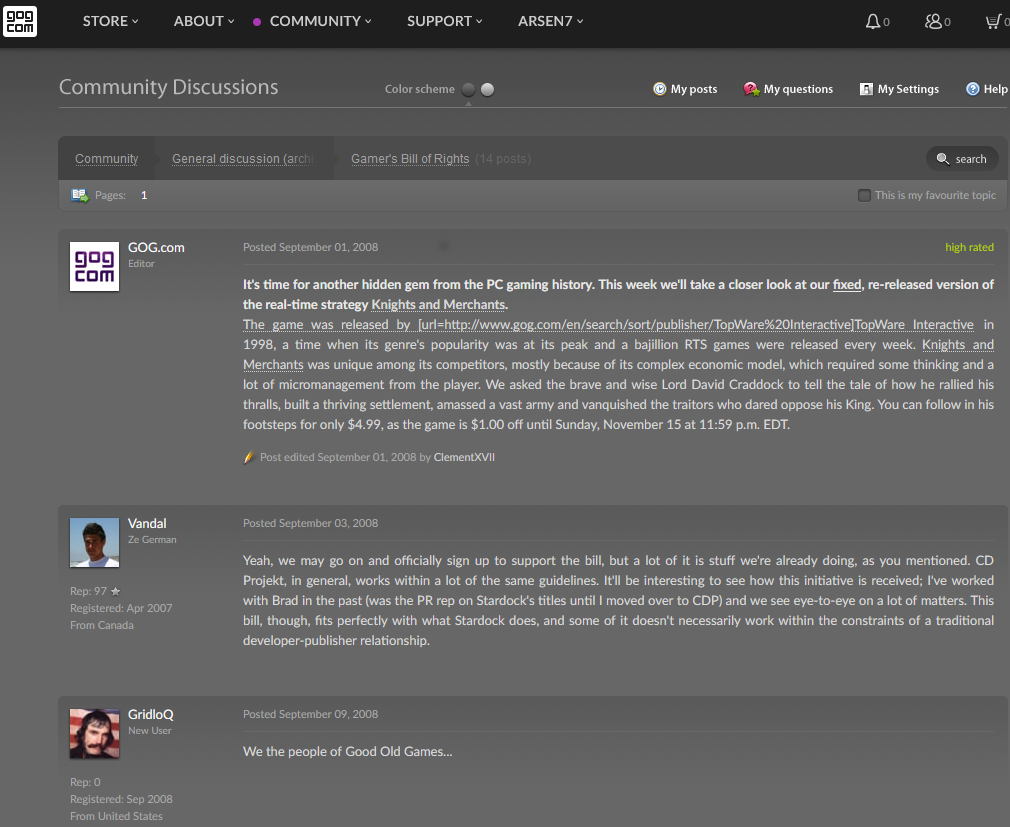This screenshot has width=1010, height=827.
Task: Open My Settings link
Action: [908, 89]
